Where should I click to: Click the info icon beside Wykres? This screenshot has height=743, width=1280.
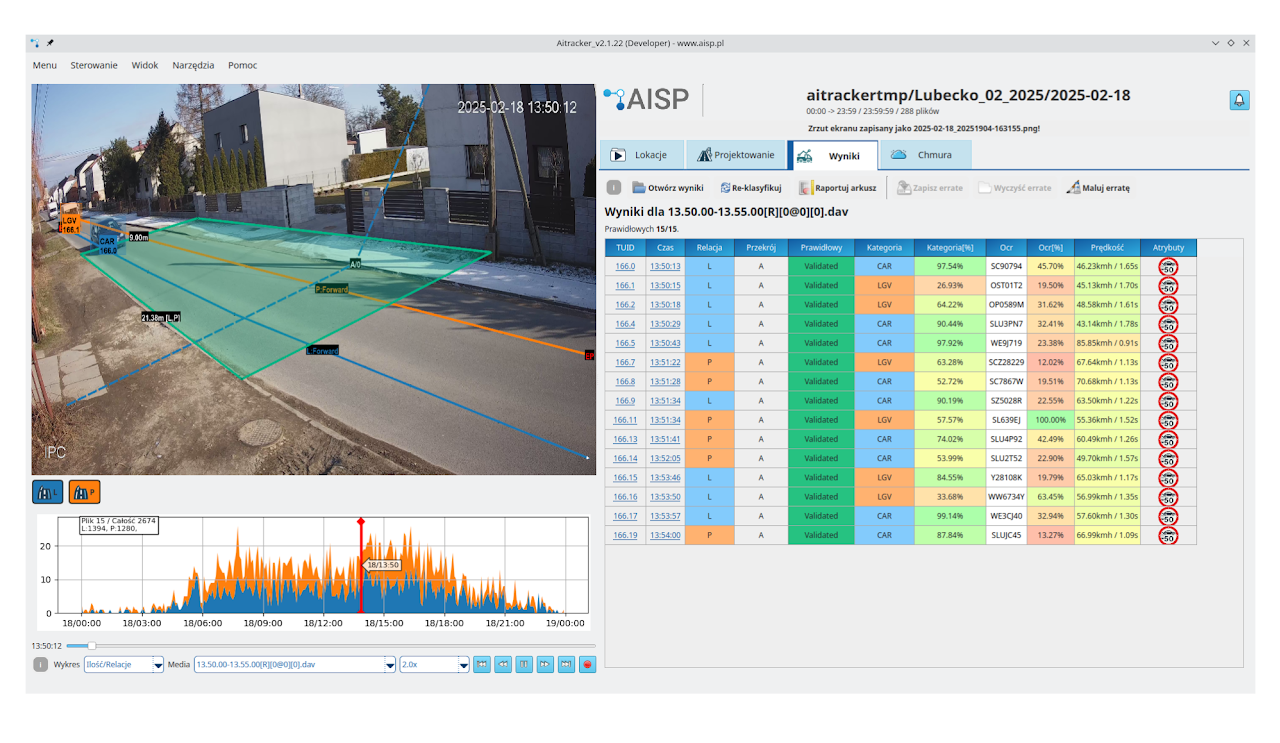coord(40,664)
